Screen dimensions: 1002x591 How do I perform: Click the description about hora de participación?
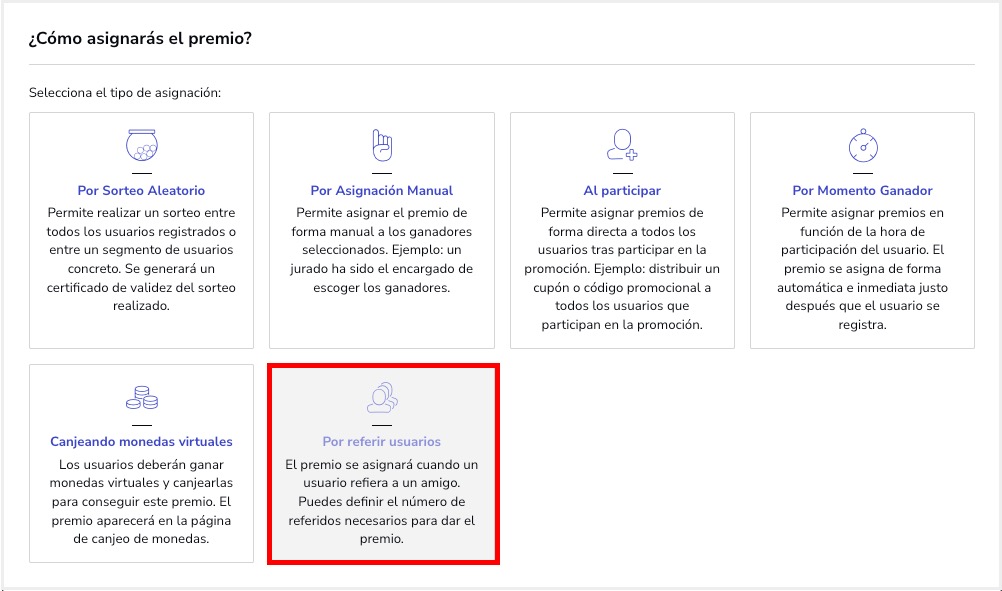[862, 268]
